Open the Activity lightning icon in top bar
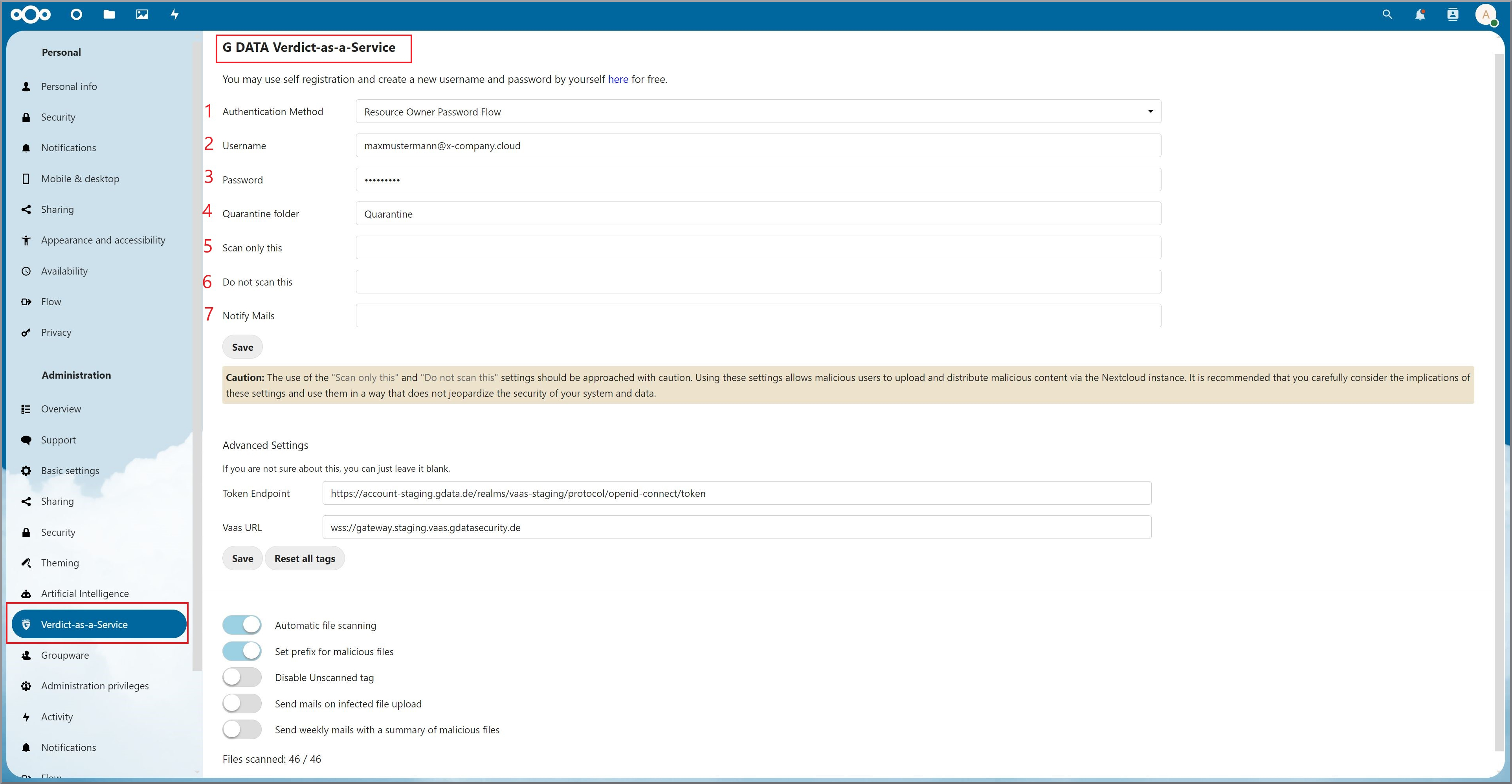This screenshot has width=1512, height=784. pyautogui.click(x=174, y=15)
